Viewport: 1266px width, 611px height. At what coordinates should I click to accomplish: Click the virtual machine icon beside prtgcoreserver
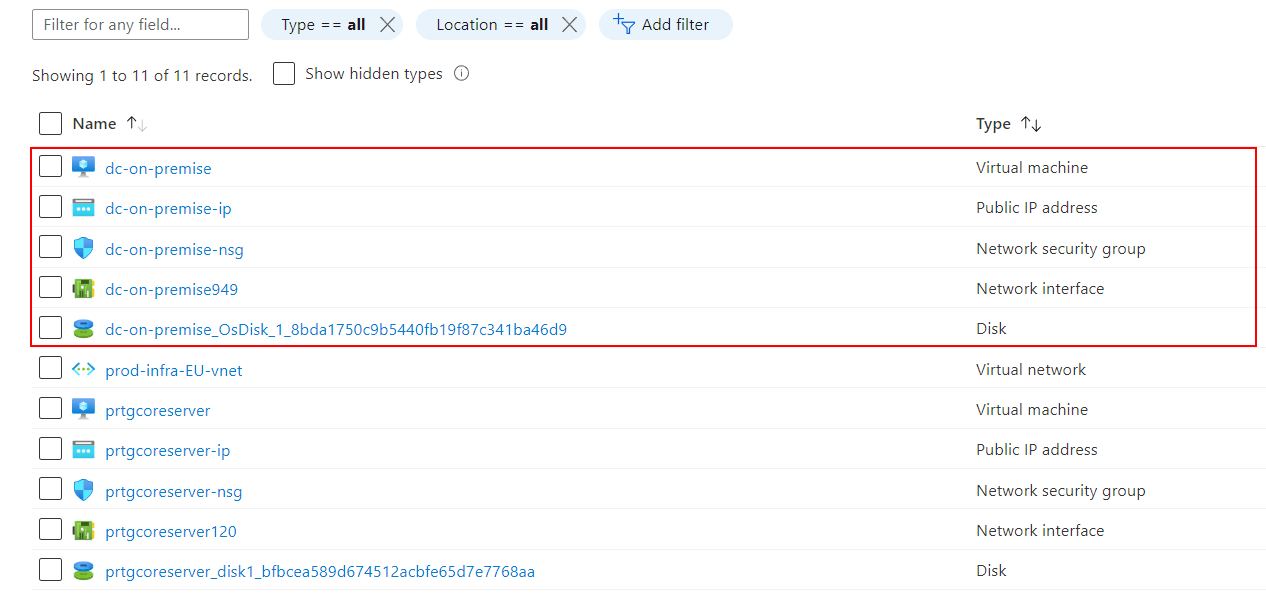(83, 409)
